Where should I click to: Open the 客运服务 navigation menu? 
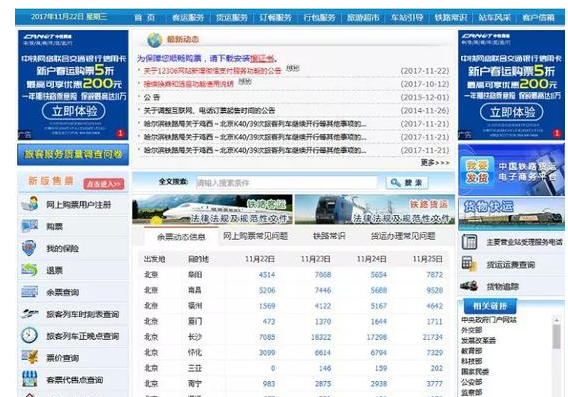188,17
